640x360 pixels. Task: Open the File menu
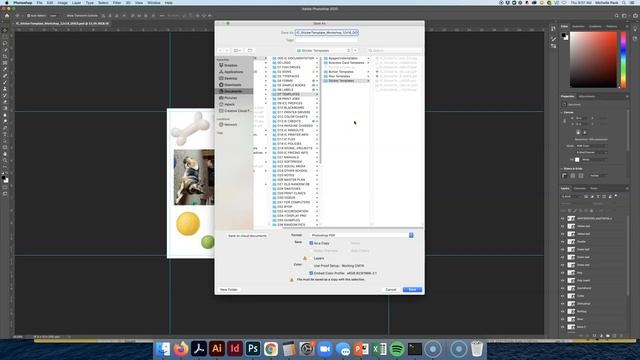point(39,2)
